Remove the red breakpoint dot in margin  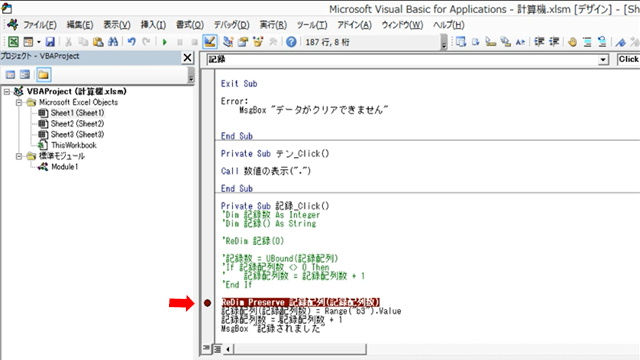coord(207,303)
